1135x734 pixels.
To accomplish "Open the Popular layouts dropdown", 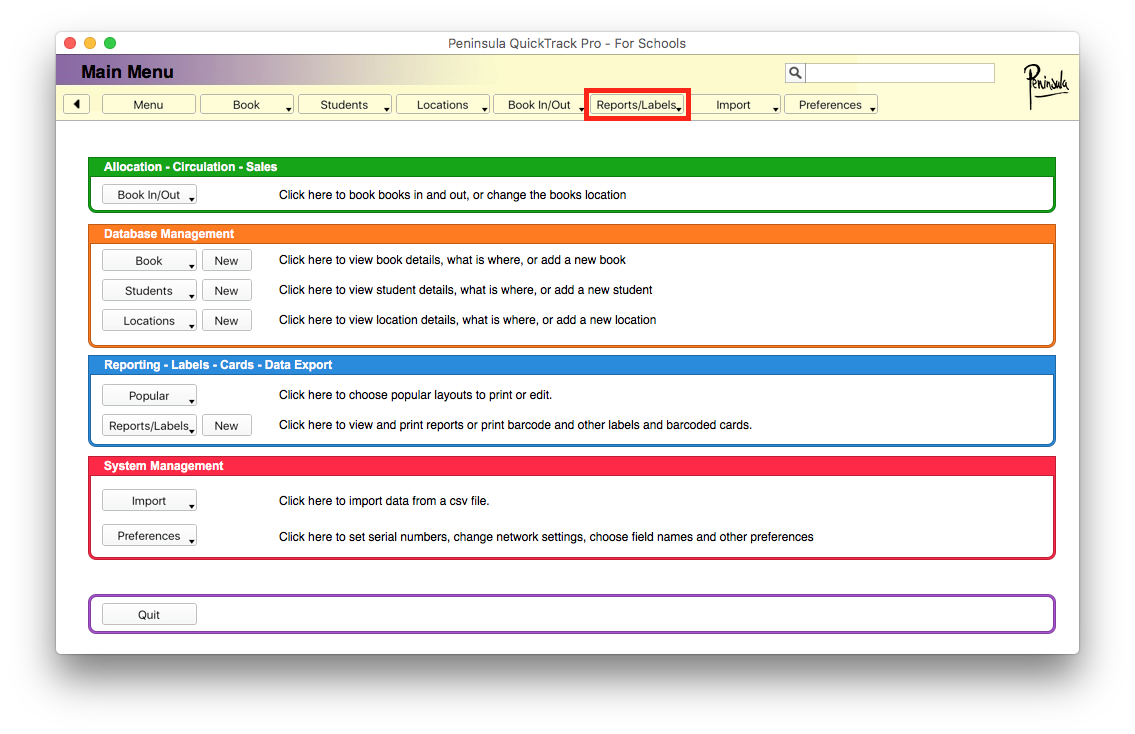I will coord(149,395).
